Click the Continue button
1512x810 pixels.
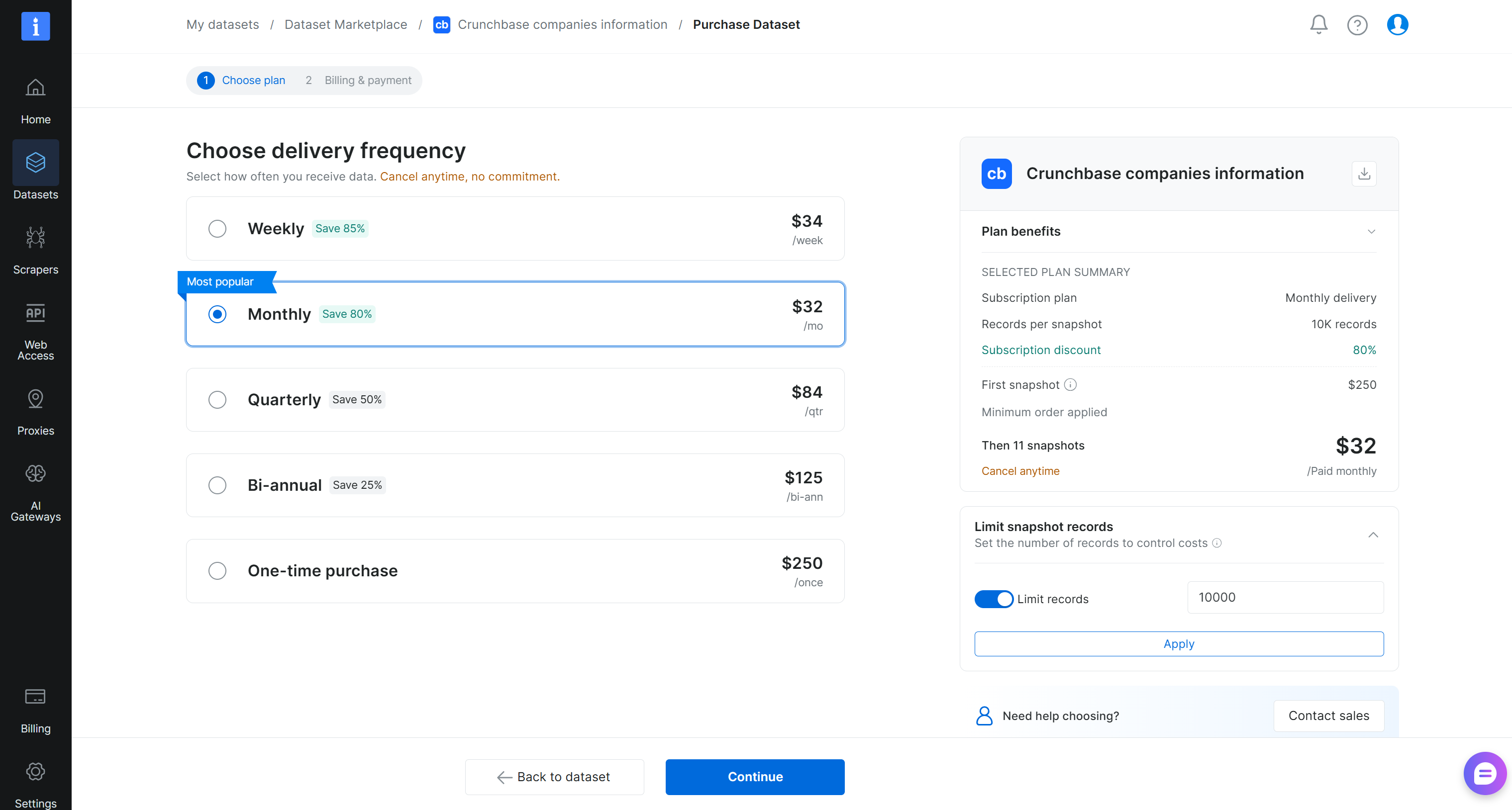(x=755, y=777)
